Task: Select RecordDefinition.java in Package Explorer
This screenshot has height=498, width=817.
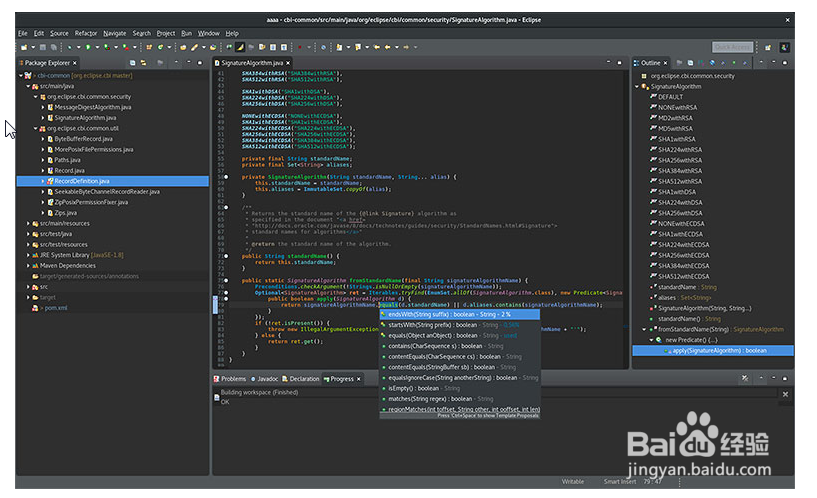Action: click(83, 181)
